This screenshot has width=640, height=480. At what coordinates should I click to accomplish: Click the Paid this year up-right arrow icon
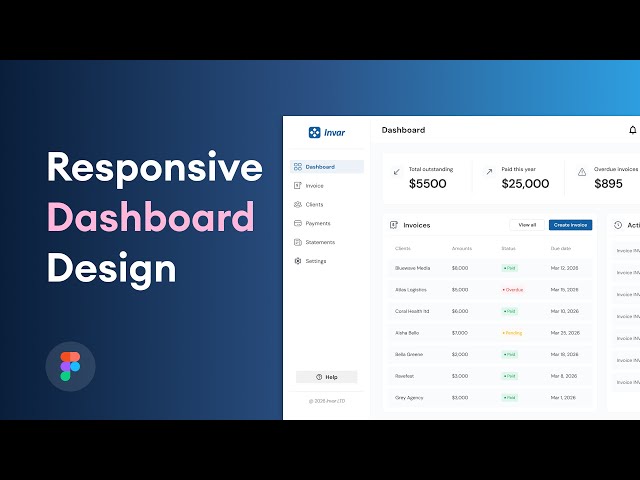click(x=489, y=172)
